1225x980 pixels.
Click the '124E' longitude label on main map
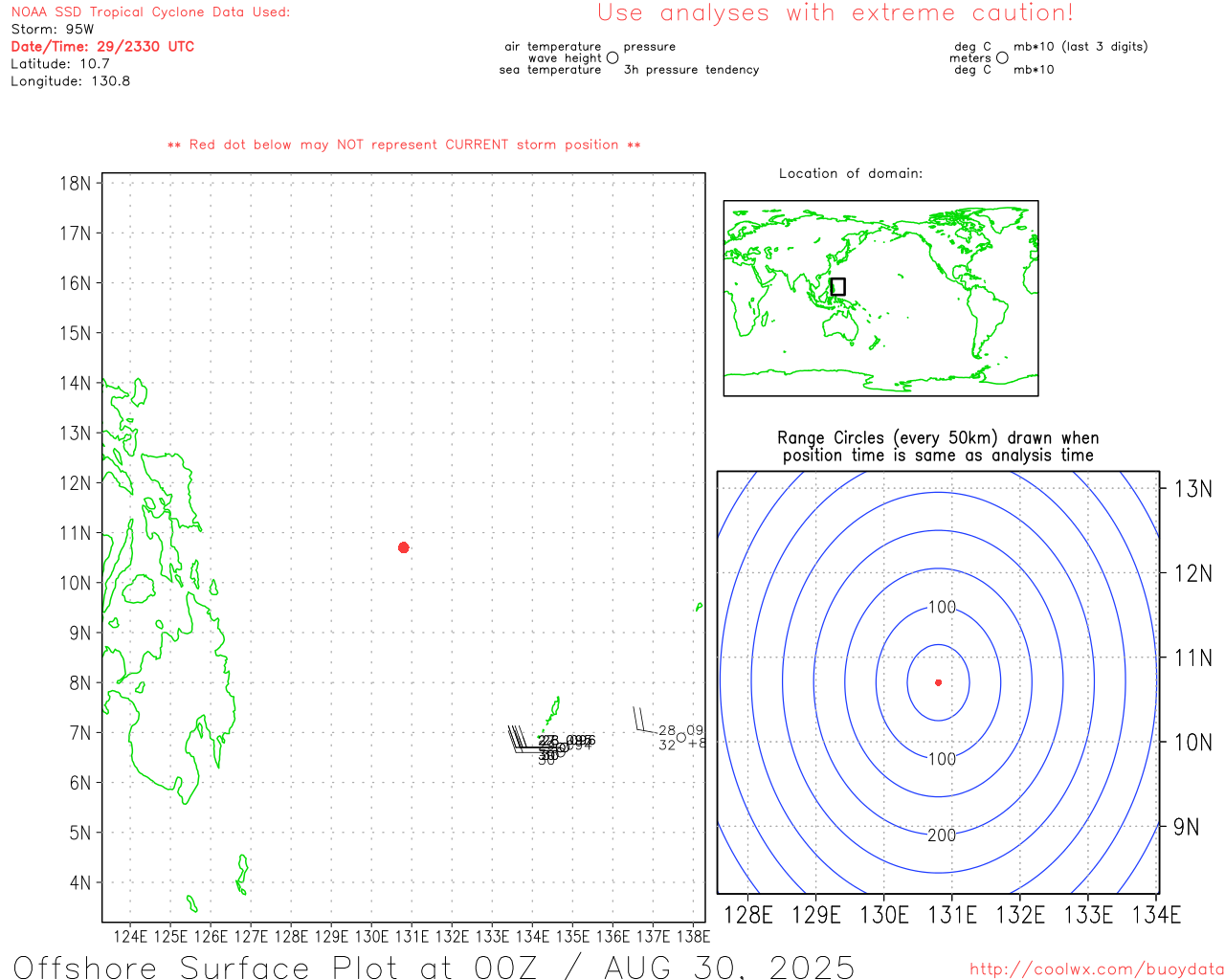130,936
